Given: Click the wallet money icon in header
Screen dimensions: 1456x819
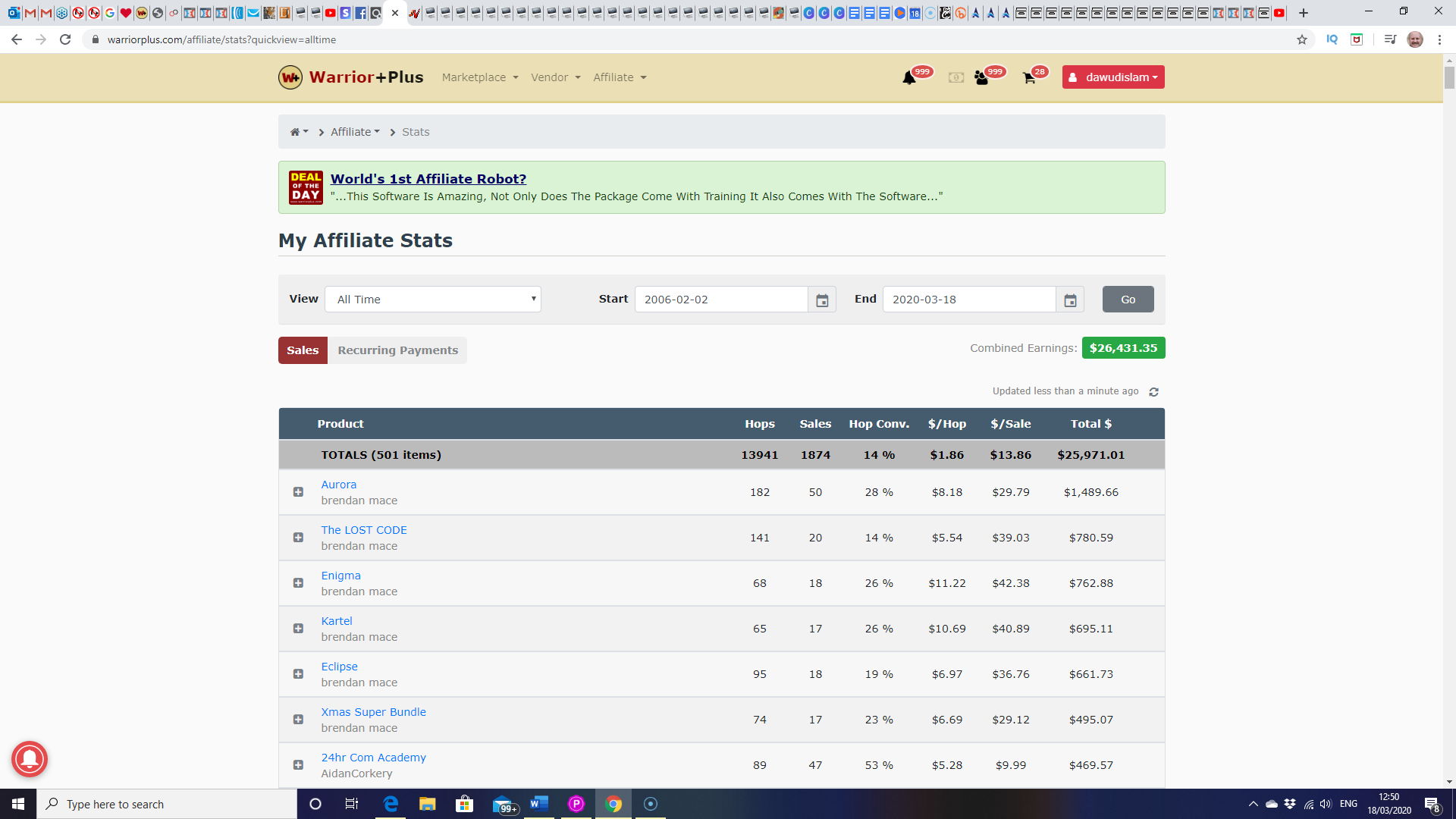Looking at the screenshot, I should [955, 77].
